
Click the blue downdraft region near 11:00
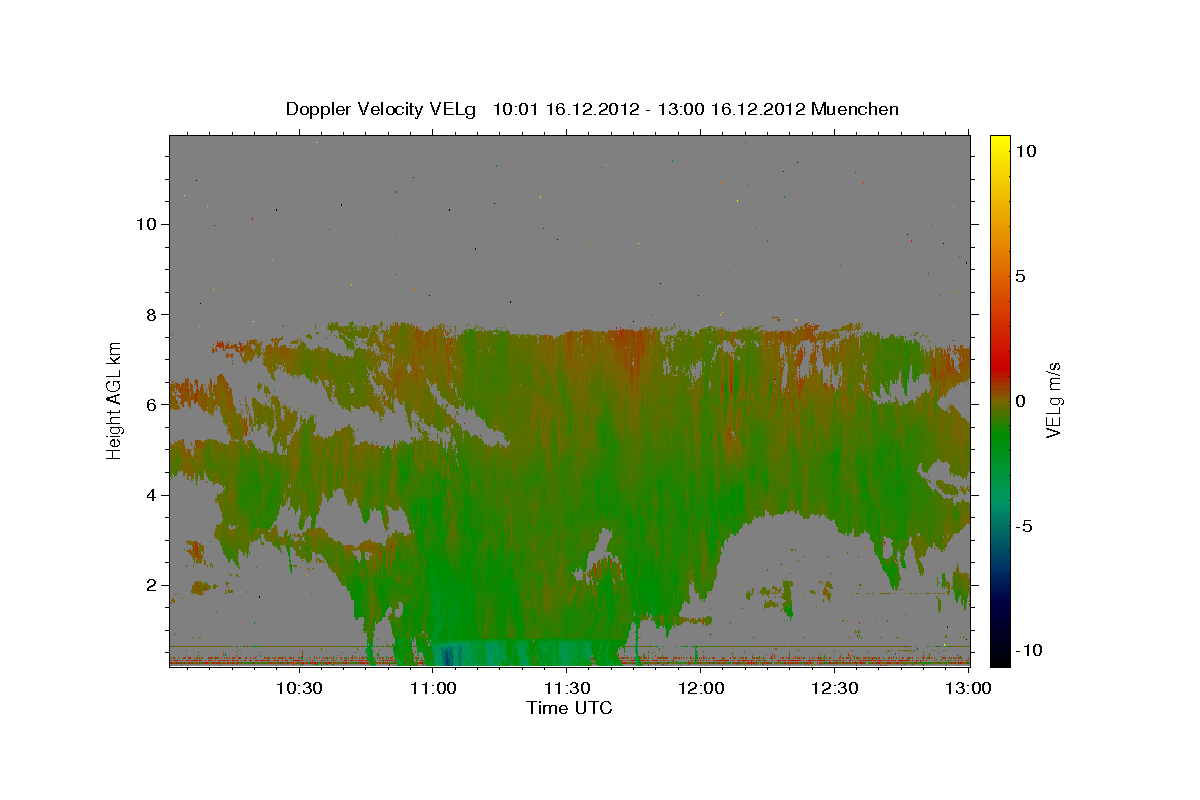[447, 654]
